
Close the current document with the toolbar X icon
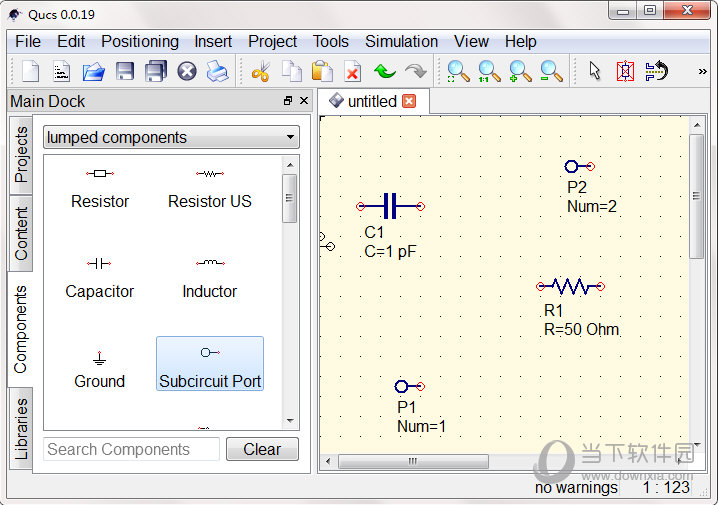tap(187, 71)
